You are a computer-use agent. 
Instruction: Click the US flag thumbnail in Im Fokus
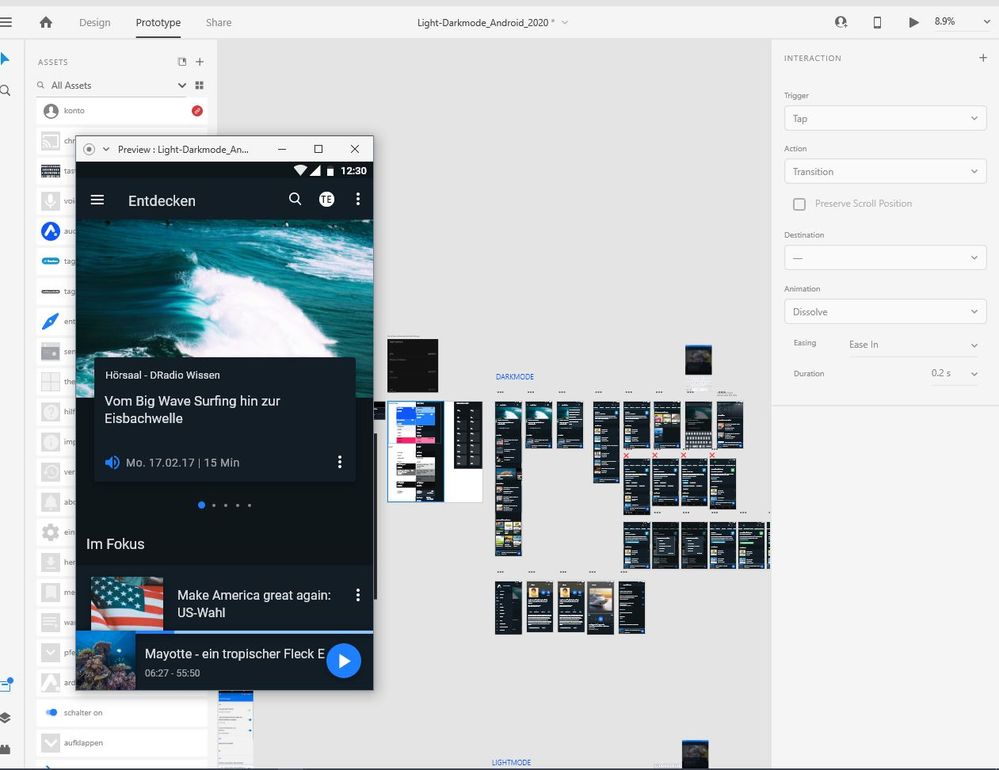(127, 603)
